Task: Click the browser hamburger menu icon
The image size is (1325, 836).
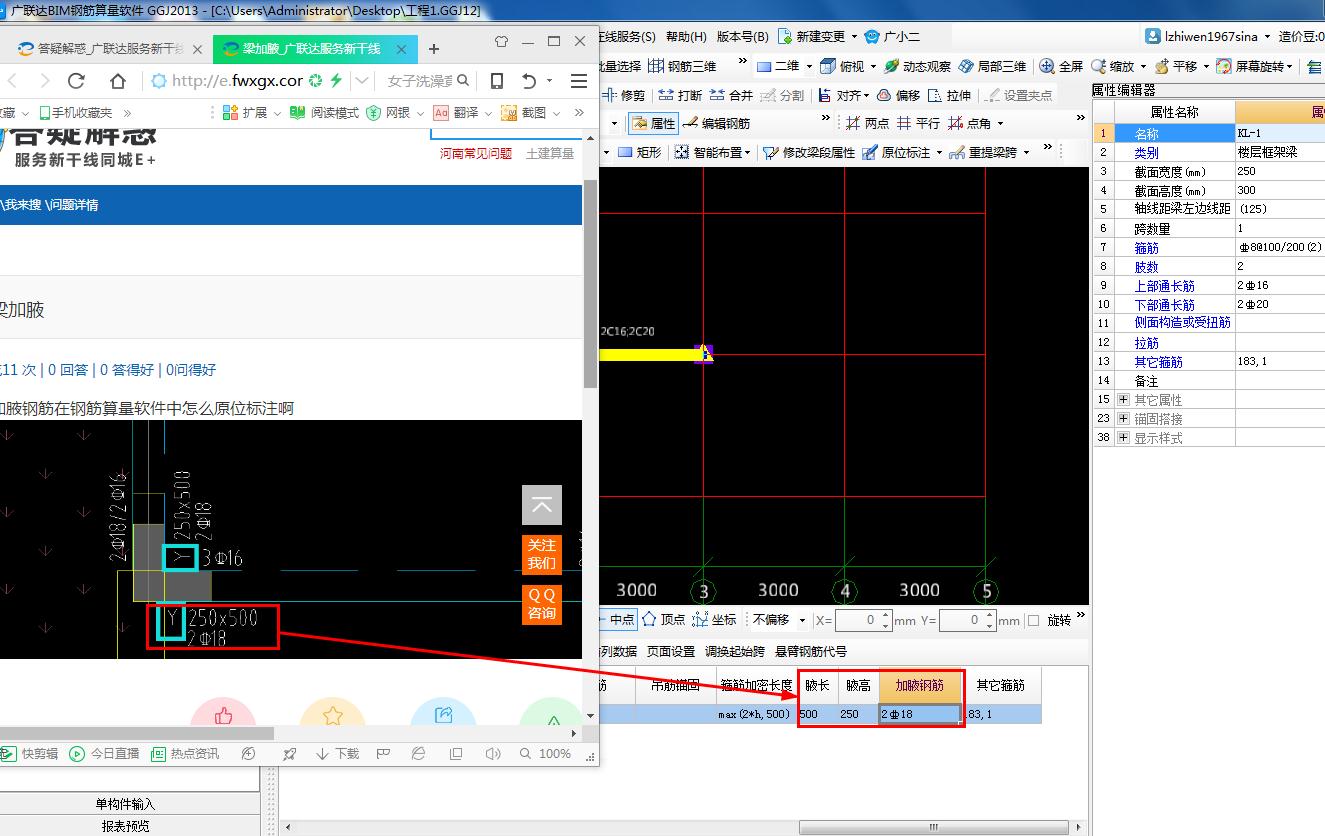Action: [x=578, y=81]
